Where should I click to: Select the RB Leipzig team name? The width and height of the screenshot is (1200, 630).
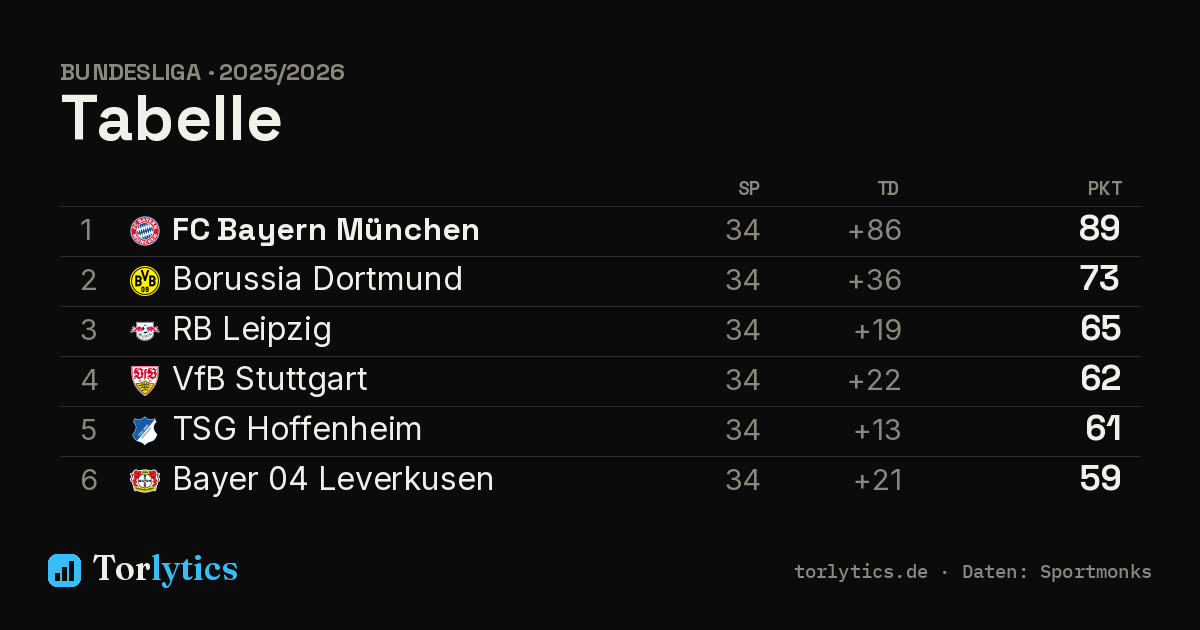(252, 329)
